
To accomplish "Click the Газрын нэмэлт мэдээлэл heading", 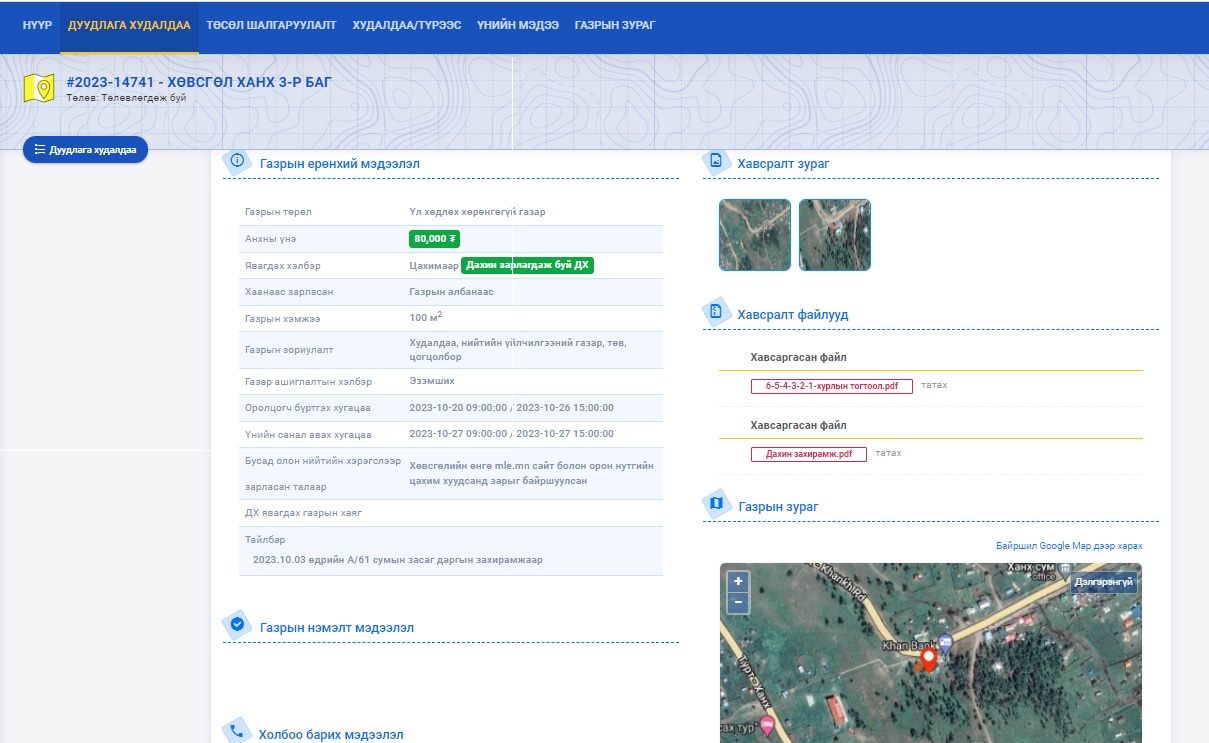I will [337, 628].
